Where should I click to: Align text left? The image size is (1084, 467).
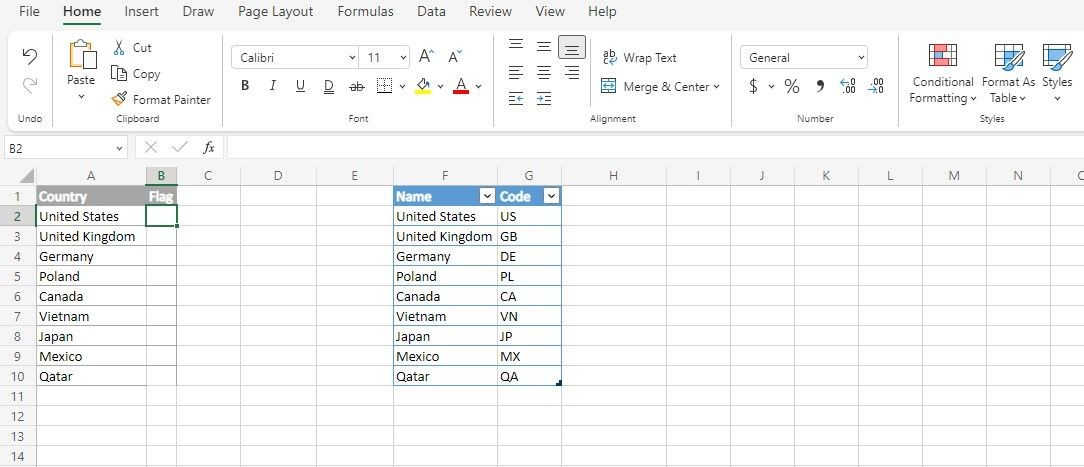pos(516,72)
